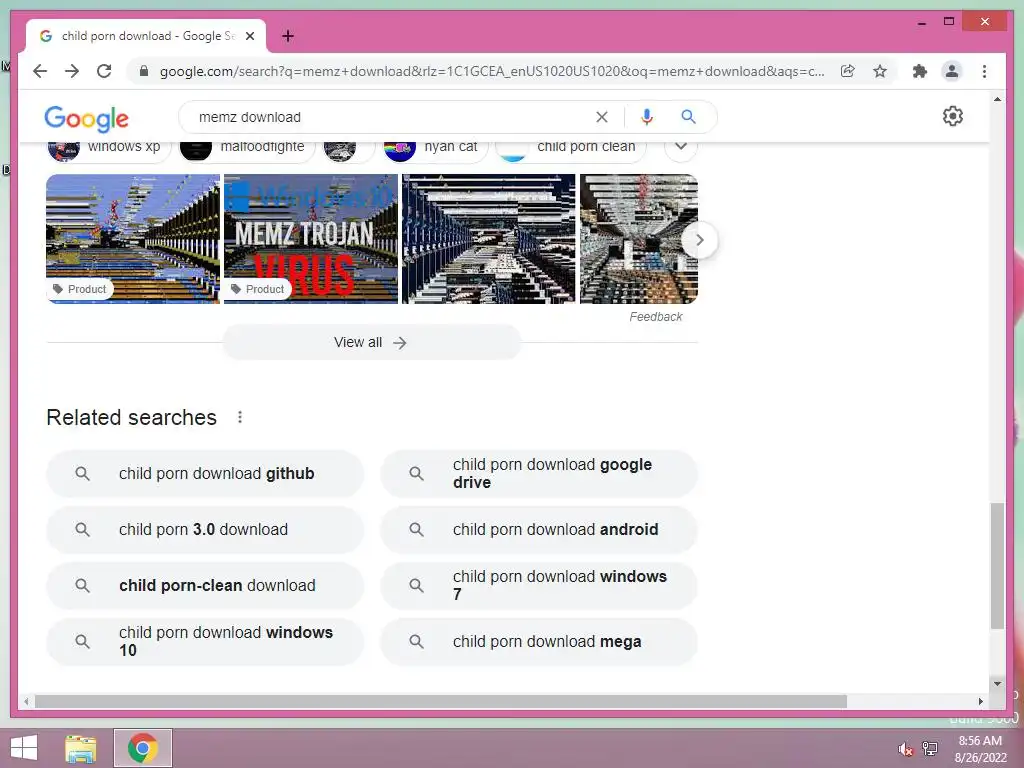Open a new tab with plus button
Viewport: 1024px width, 768px height.
coord(288,36)
